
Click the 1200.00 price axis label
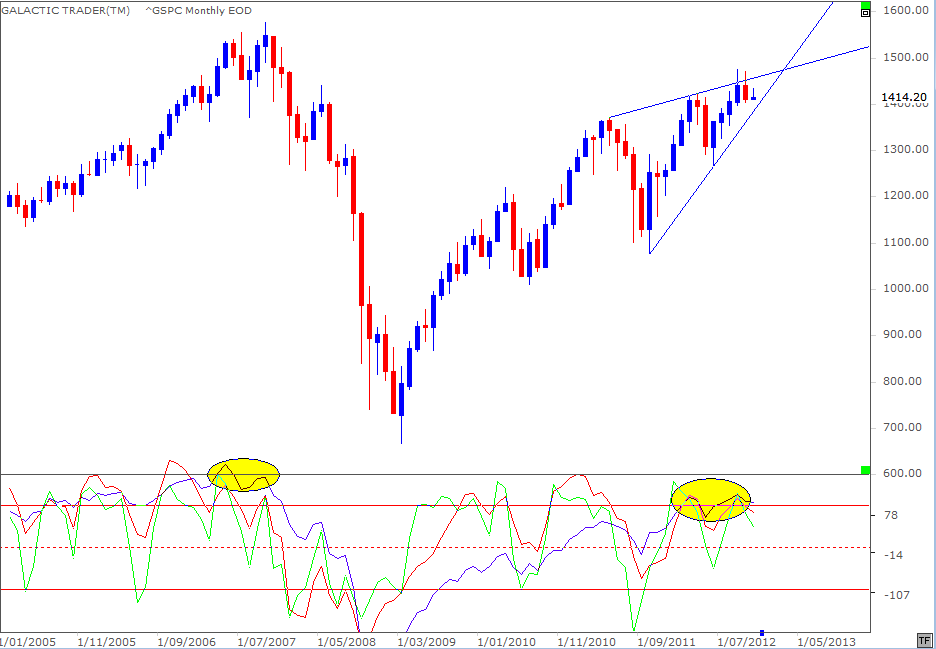[906, 196]
